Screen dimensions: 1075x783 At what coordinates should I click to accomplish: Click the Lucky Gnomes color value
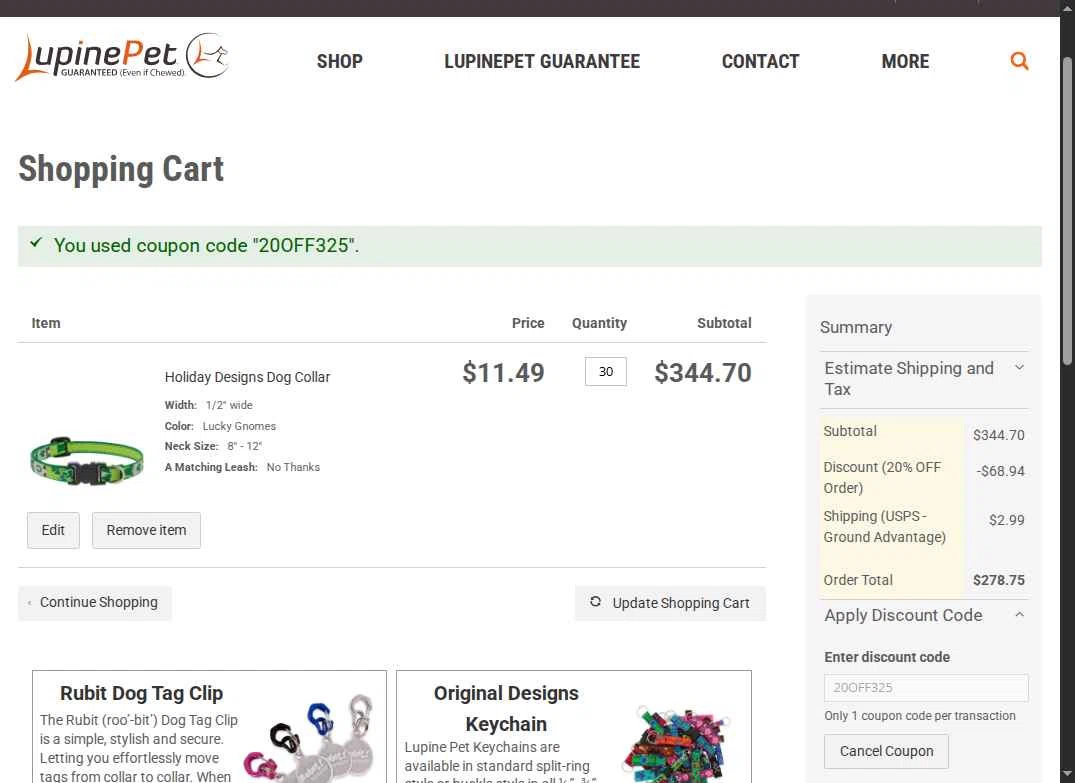click(239, 426)
